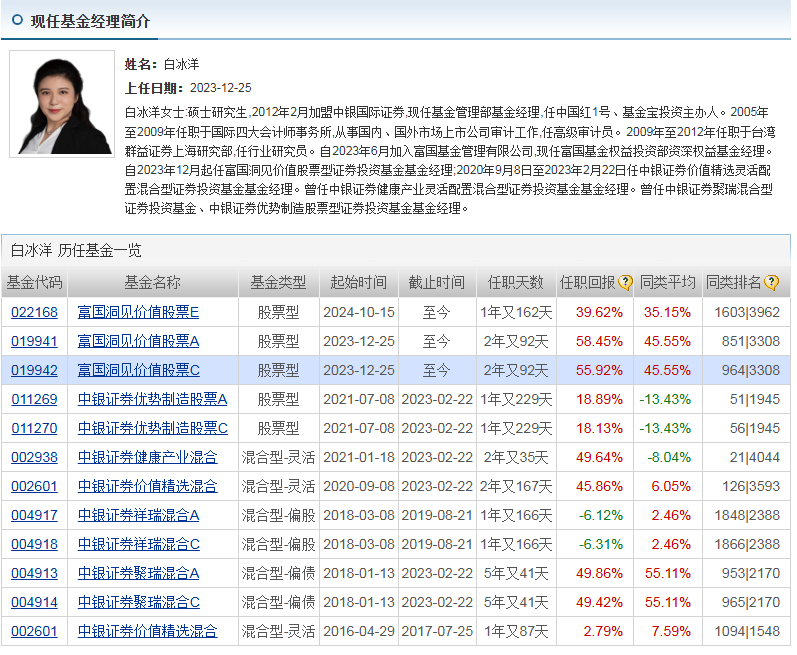Open 中银证券聚瑞混合A fund page
This screenshot has height=655, width=797.
(x=138, y=573)
